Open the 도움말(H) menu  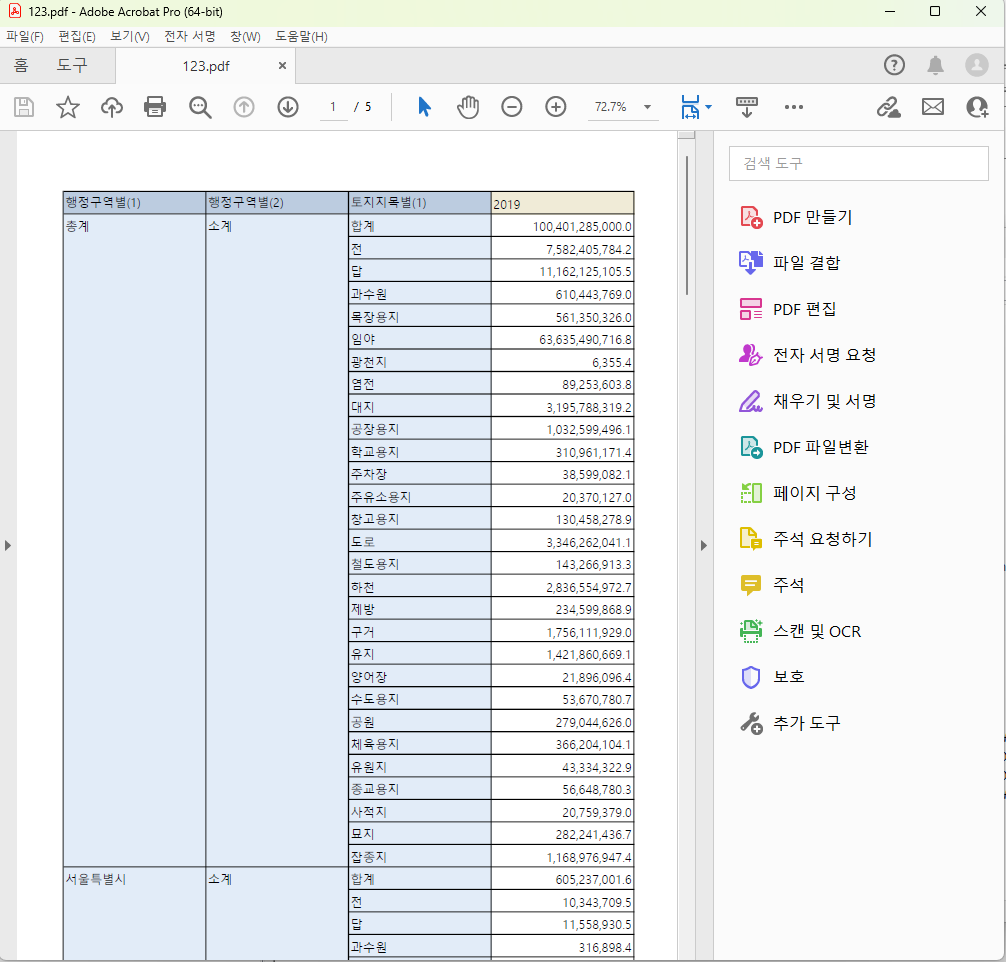(302, 37)
